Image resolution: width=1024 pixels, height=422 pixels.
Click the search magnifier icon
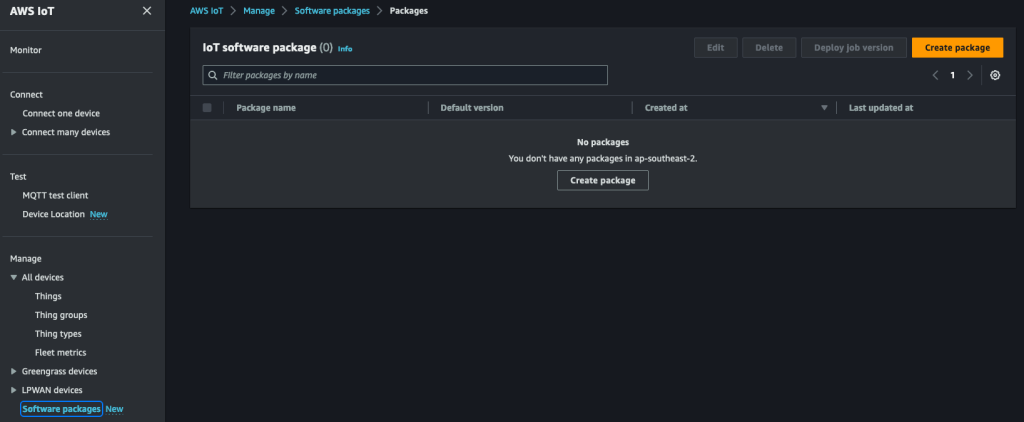tap(212, 75)
